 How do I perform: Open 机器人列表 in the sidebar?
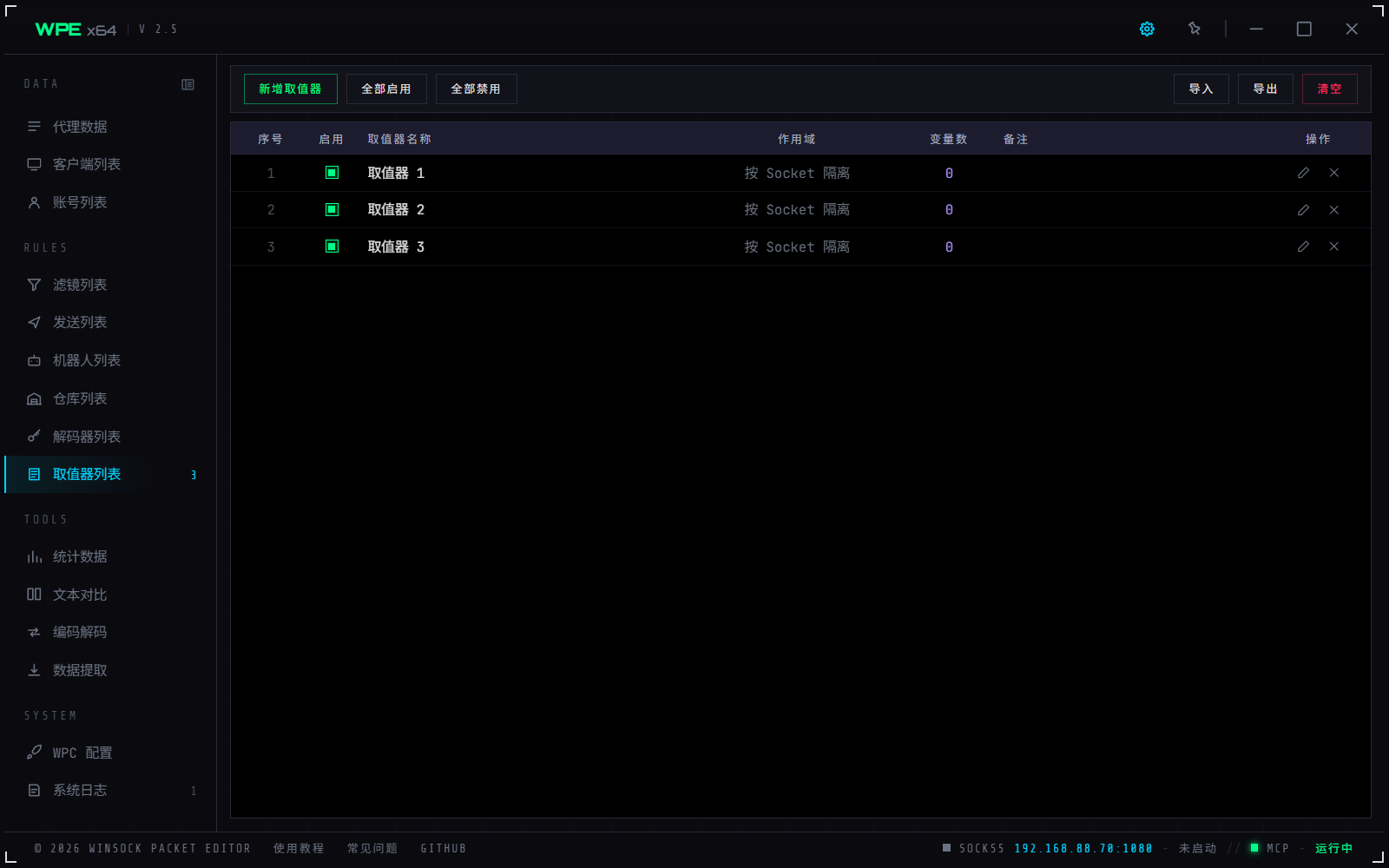[110, 360]
